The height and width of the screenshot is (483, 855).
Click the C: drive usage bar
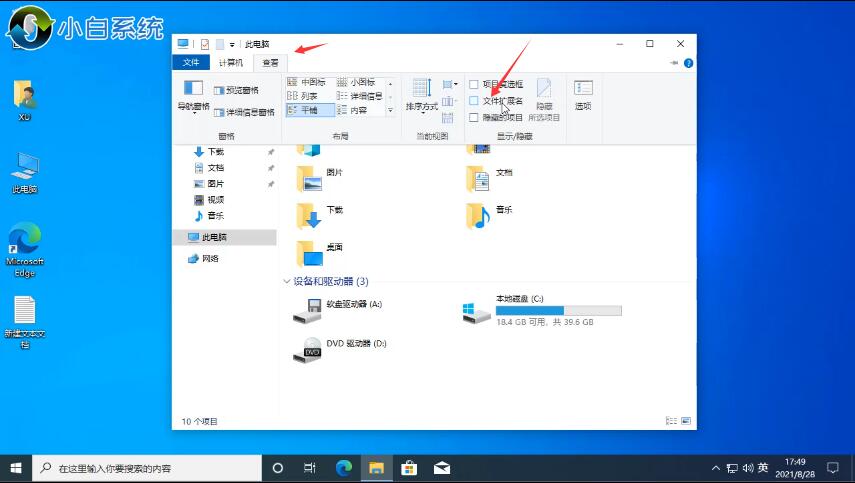tap(558, 311)
